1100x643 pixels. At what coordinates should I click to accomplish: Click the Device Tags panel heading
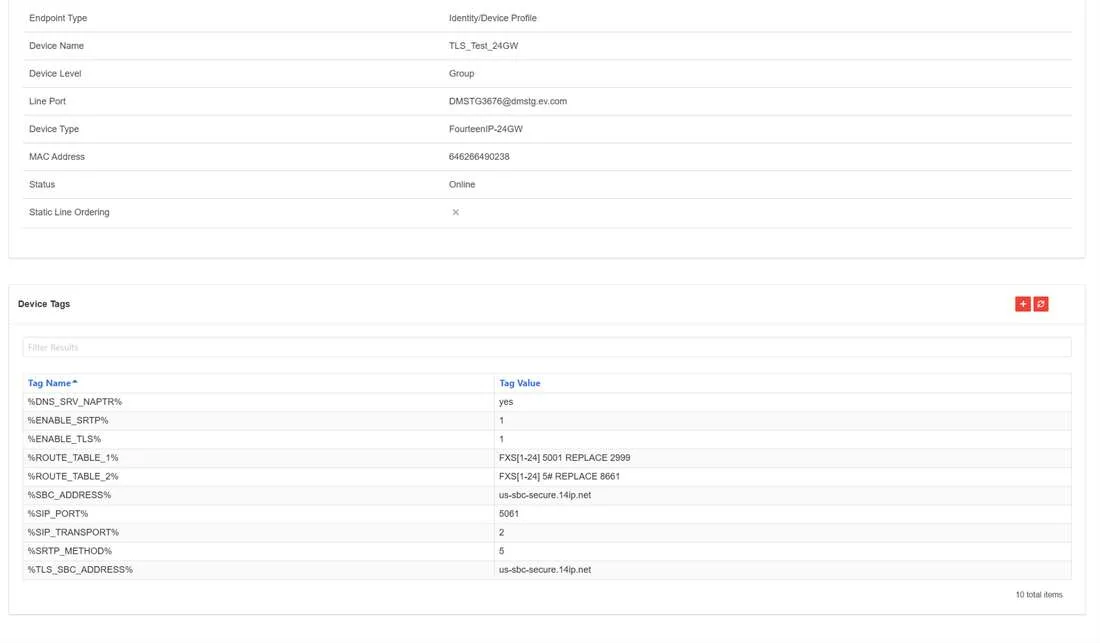click(44, 304)
